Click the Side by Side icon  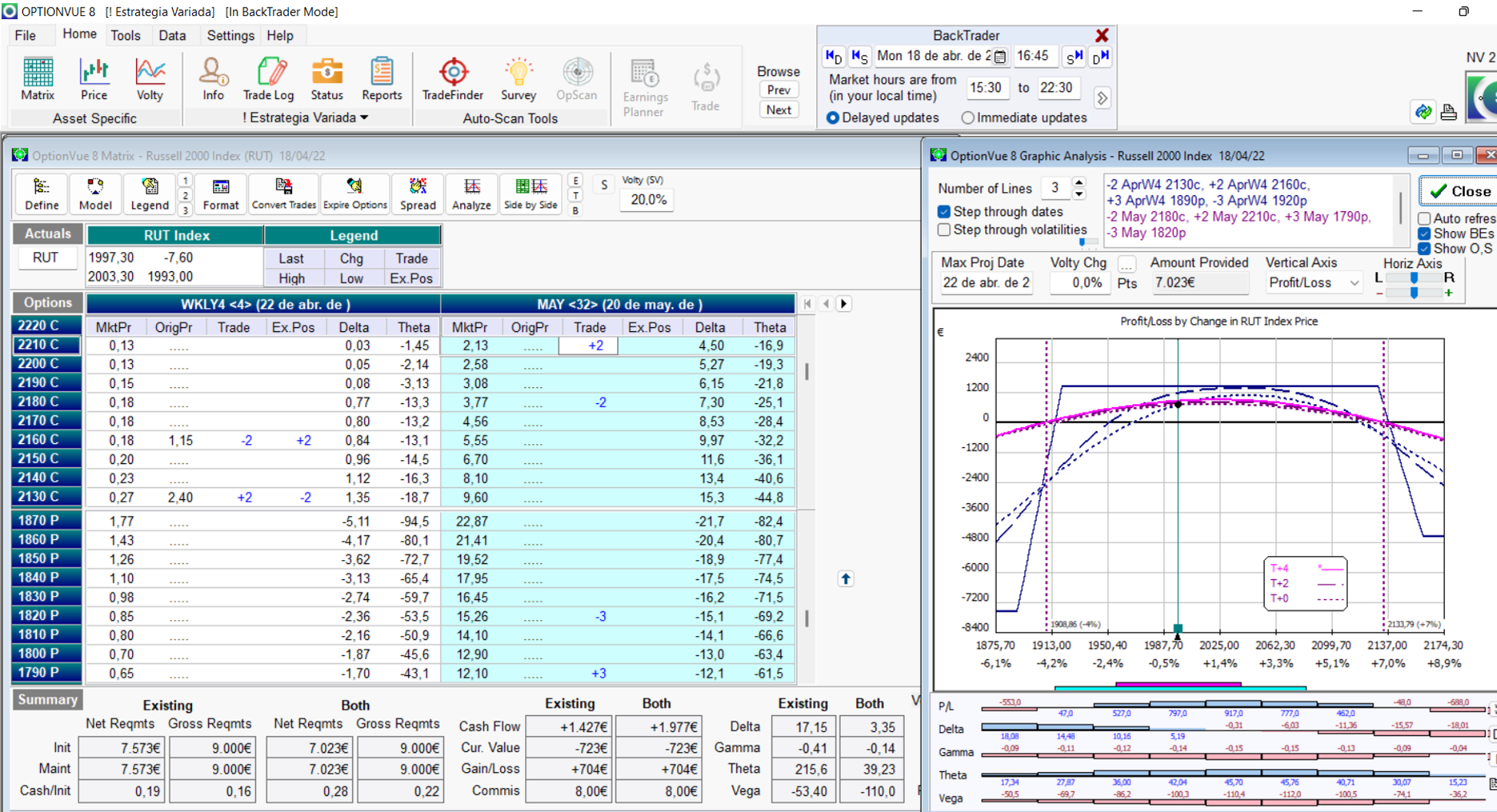pyautogui.click(x=530, y=194)
